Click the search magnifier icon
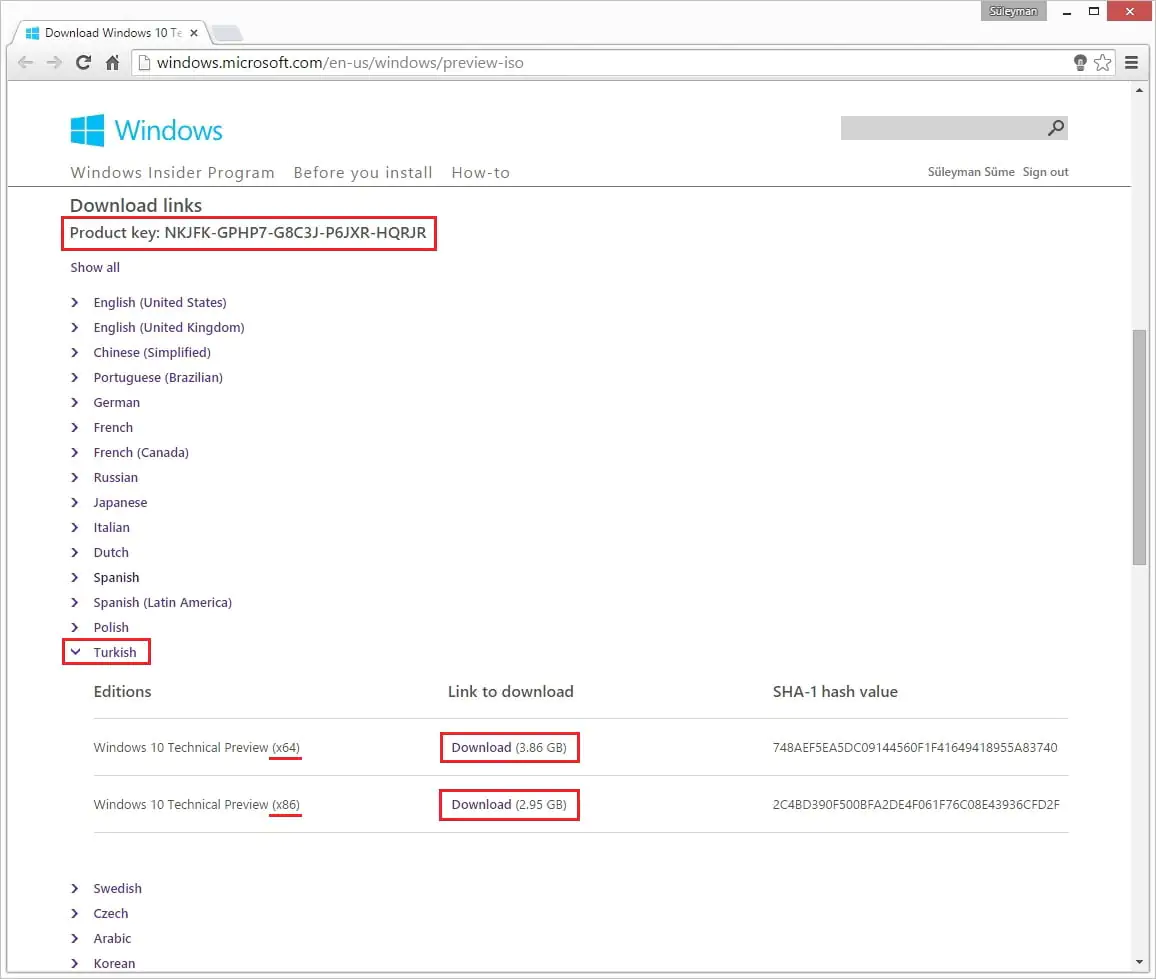This screenshot has width=1156, height=979. (1056, 128)
